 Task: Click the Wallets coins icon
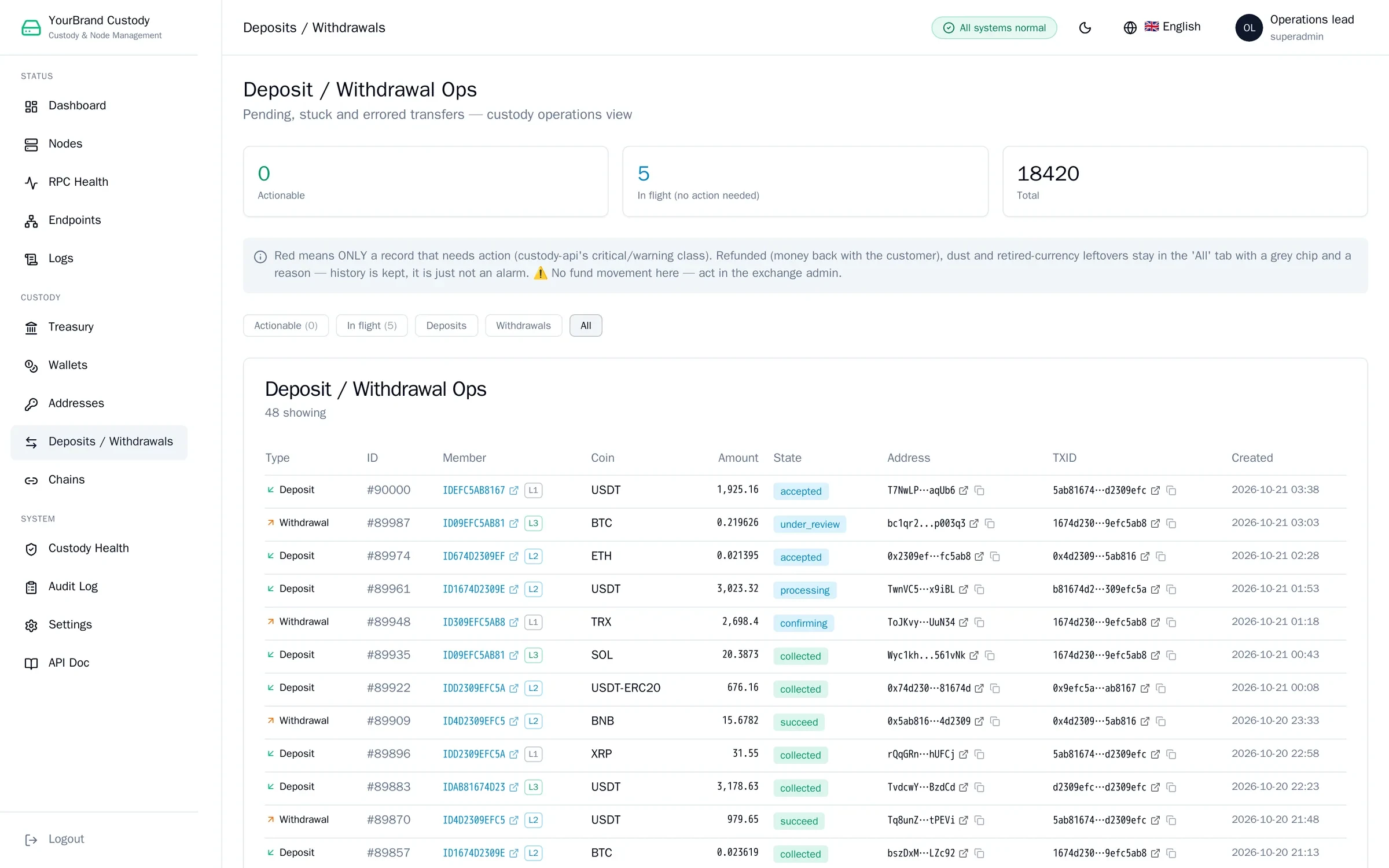[31, 366]
